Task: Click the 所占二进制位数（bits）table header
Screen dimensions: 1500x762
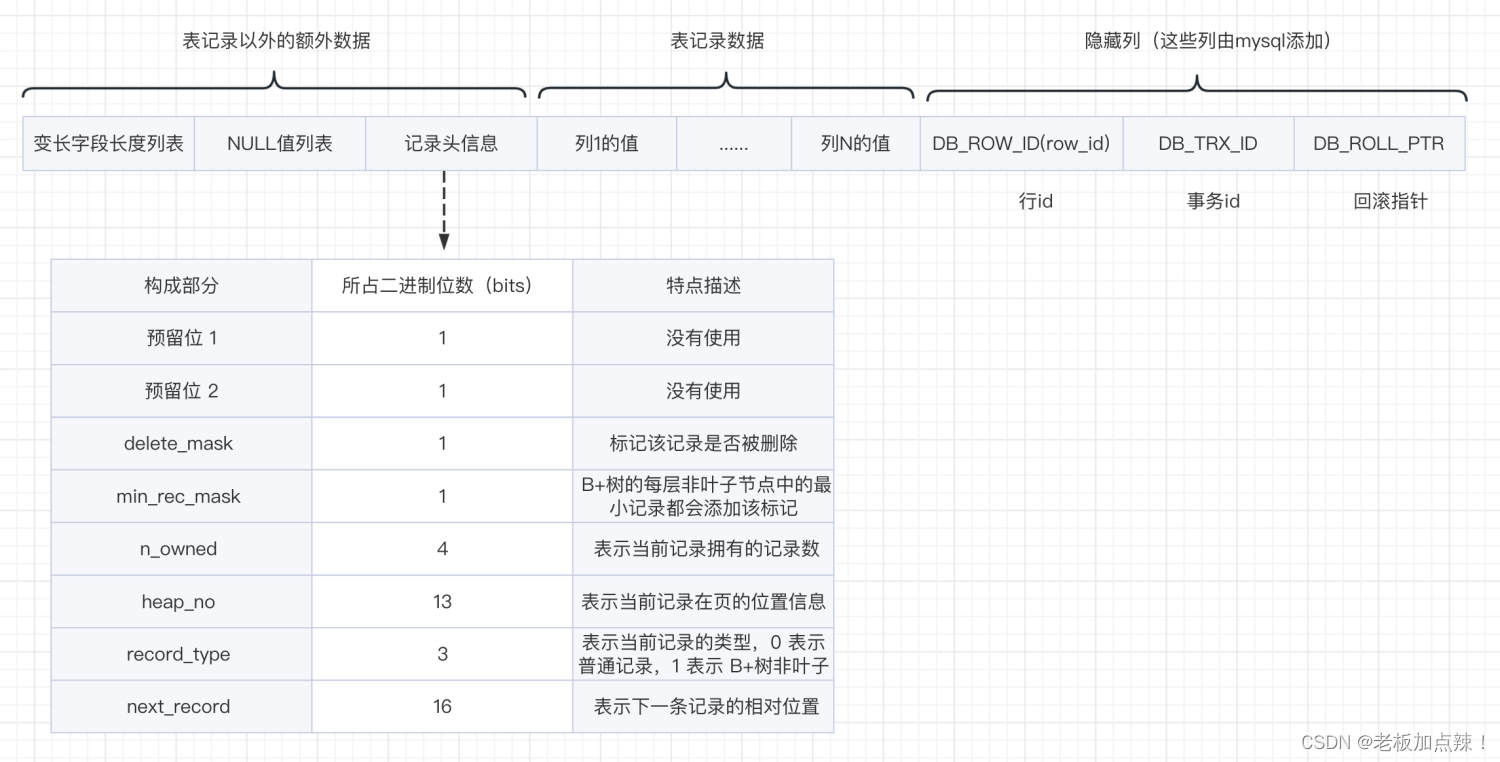Action: 442,286
